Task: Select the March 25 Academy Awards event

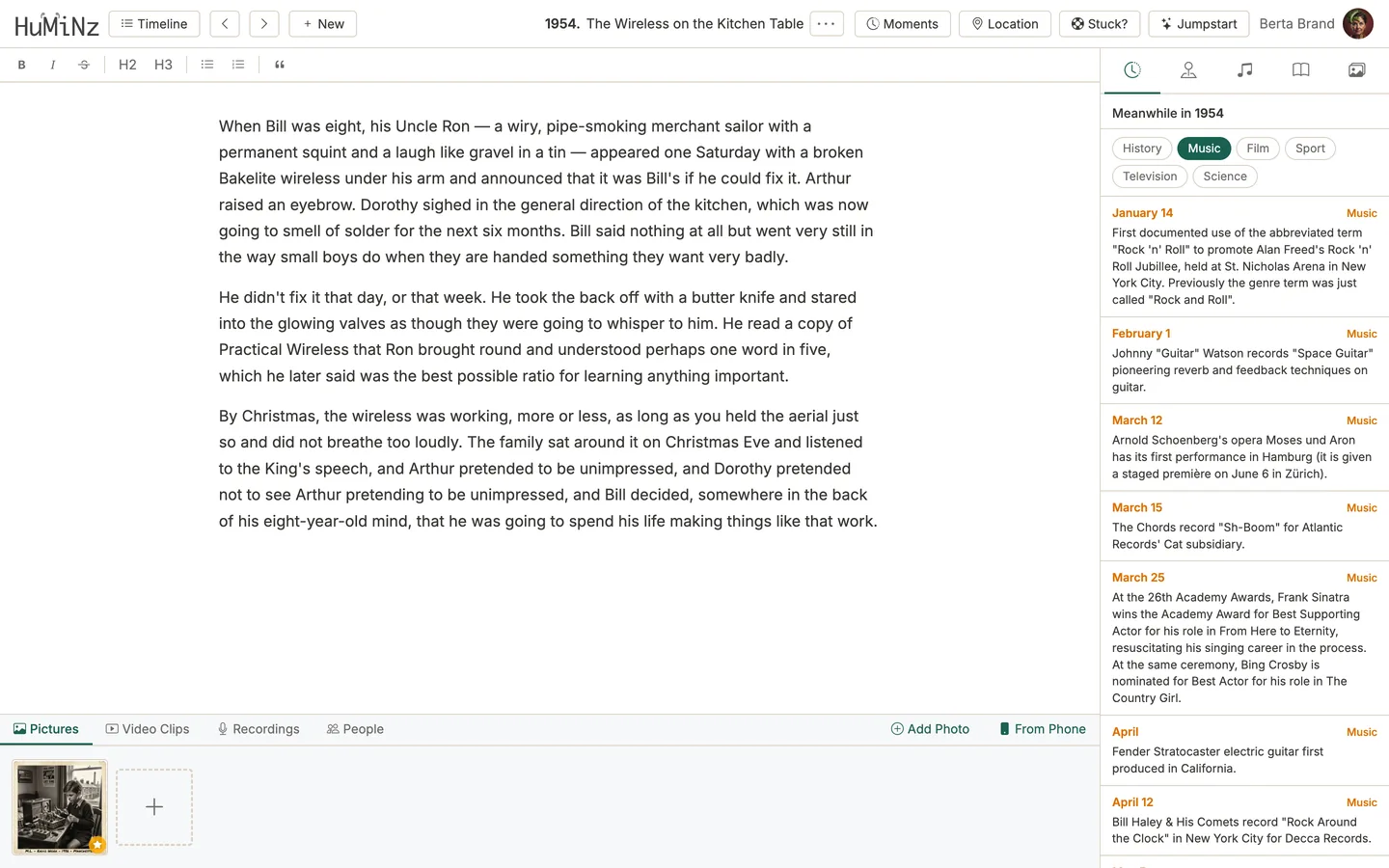Action: pos(1244,638)
